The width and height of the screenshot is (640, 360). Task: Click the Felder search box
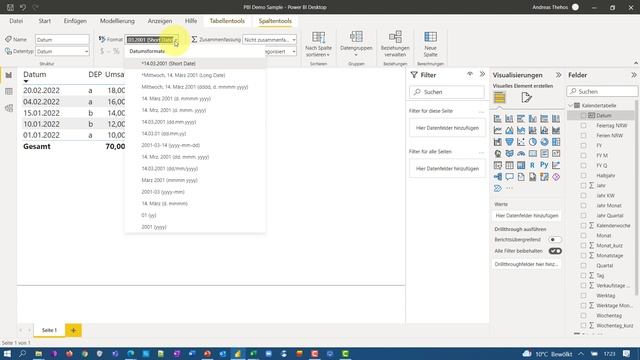coord(602,91)
